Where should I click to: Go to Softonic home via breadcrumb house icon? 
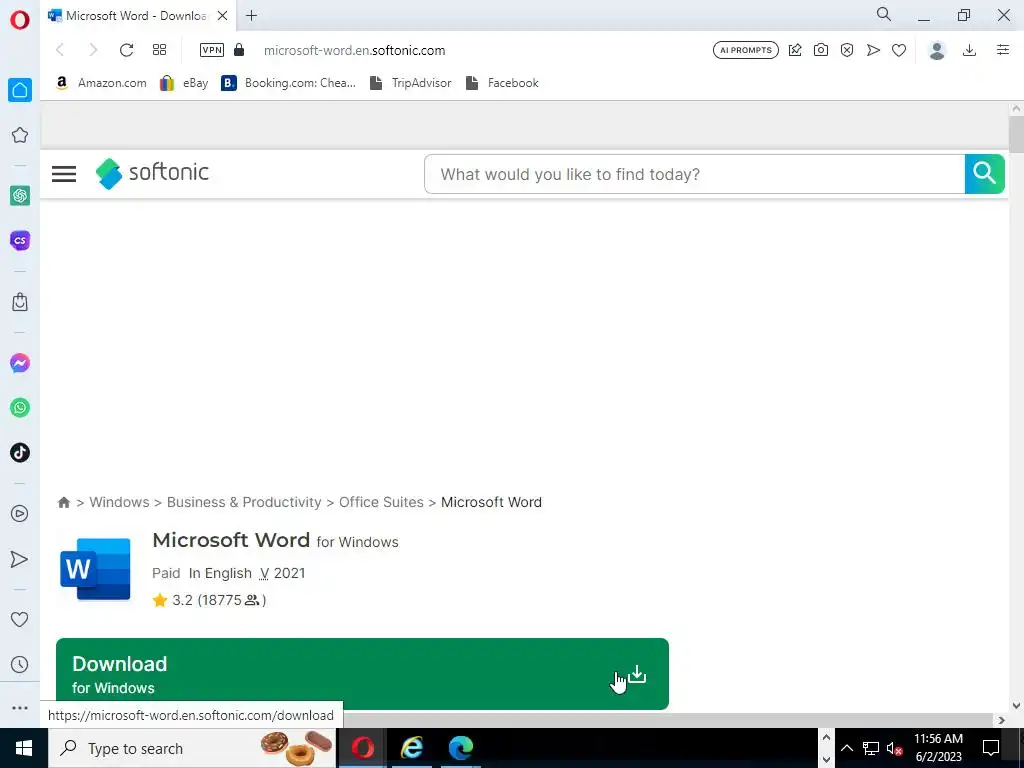point(64,502)
